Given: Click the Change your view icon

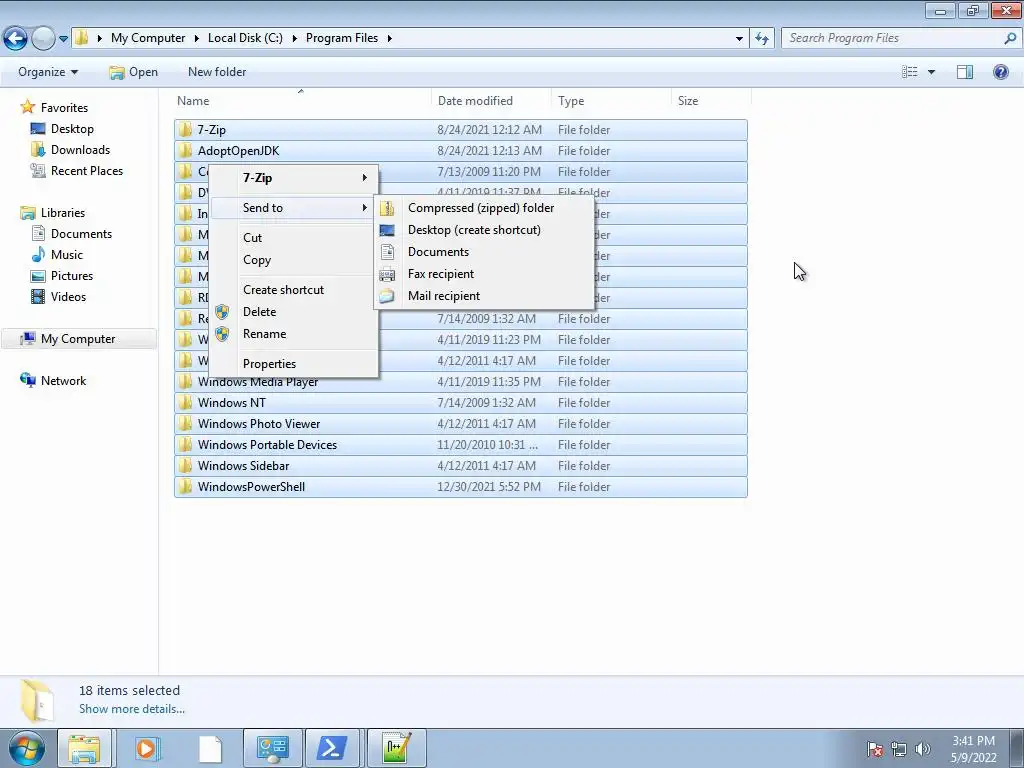Looking at the screenshot, I should [x=910, y=72].
